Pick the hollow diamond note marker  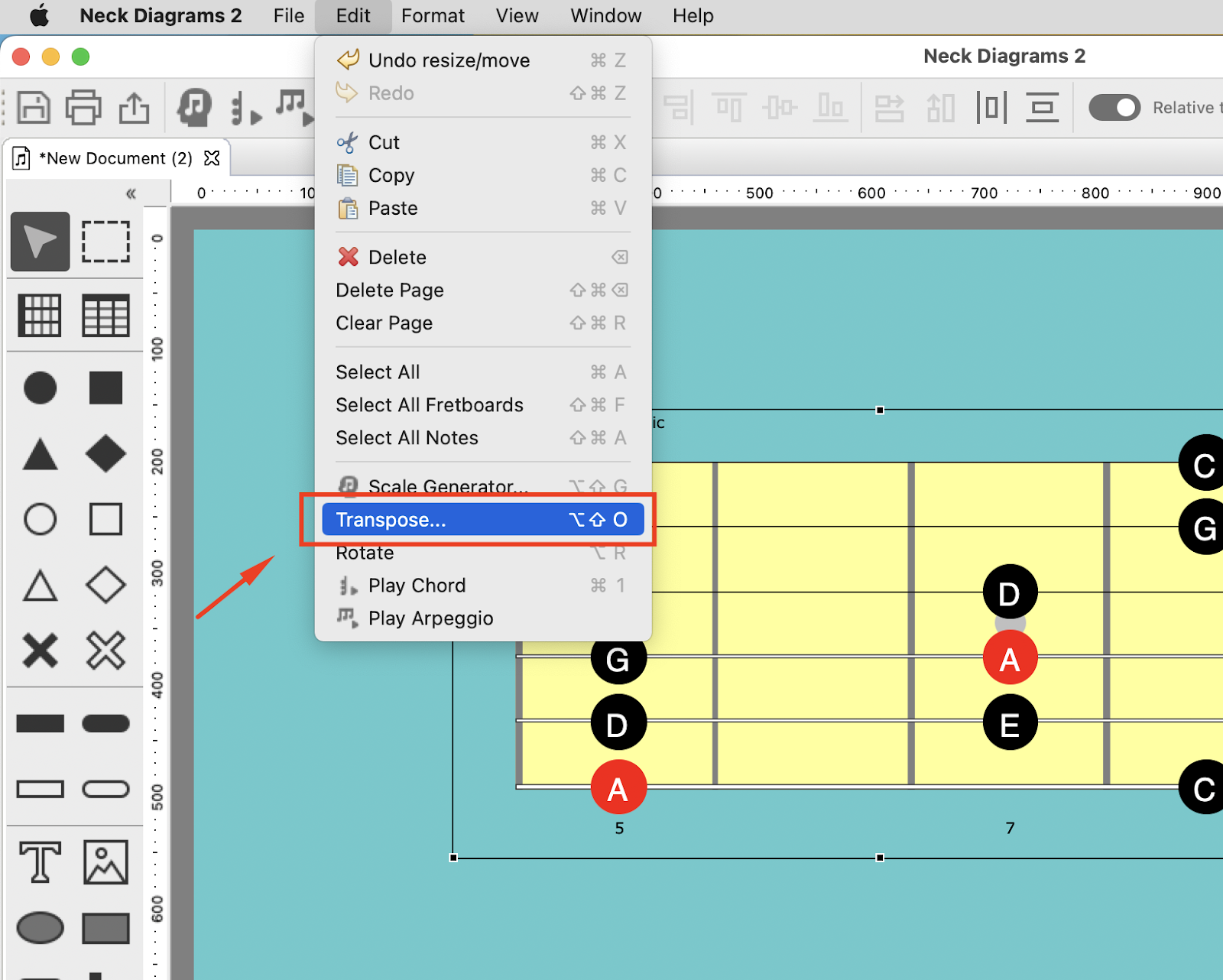click(x=105, y=586)
